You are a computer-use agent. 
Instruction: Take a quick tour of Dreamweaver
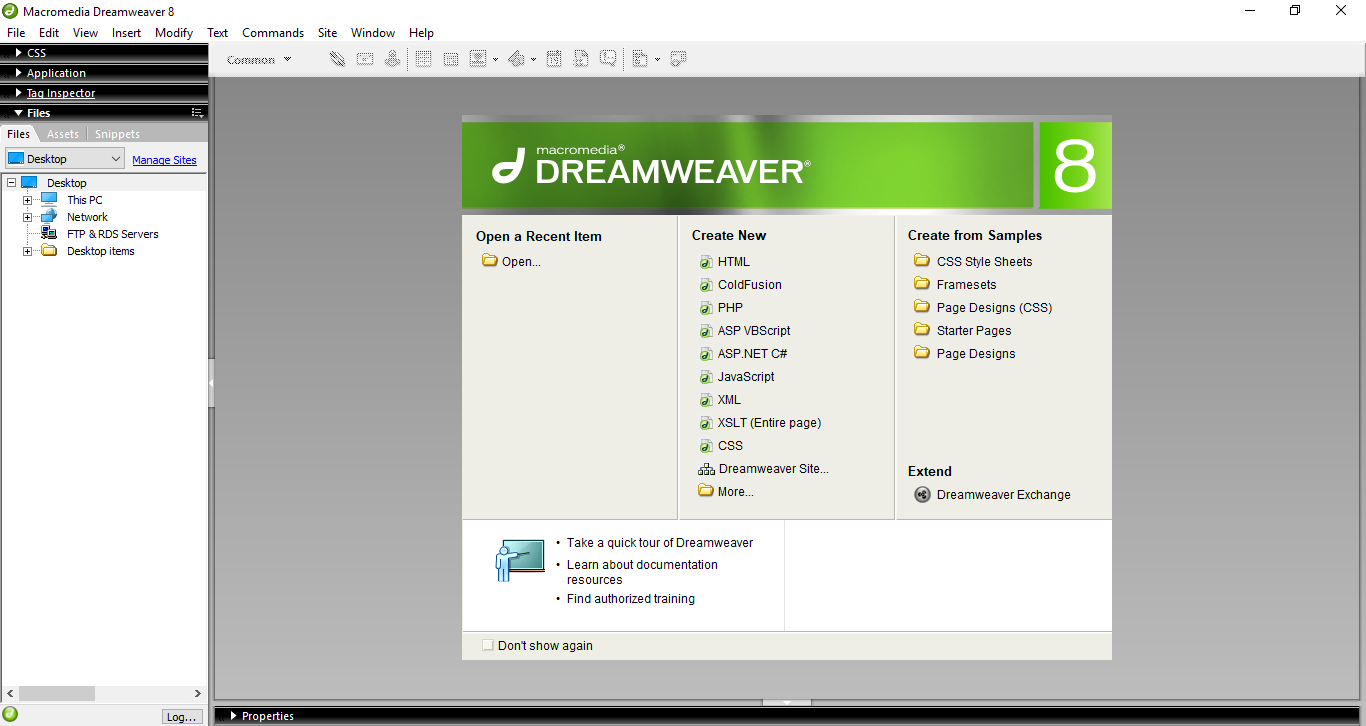coord(660,543)
